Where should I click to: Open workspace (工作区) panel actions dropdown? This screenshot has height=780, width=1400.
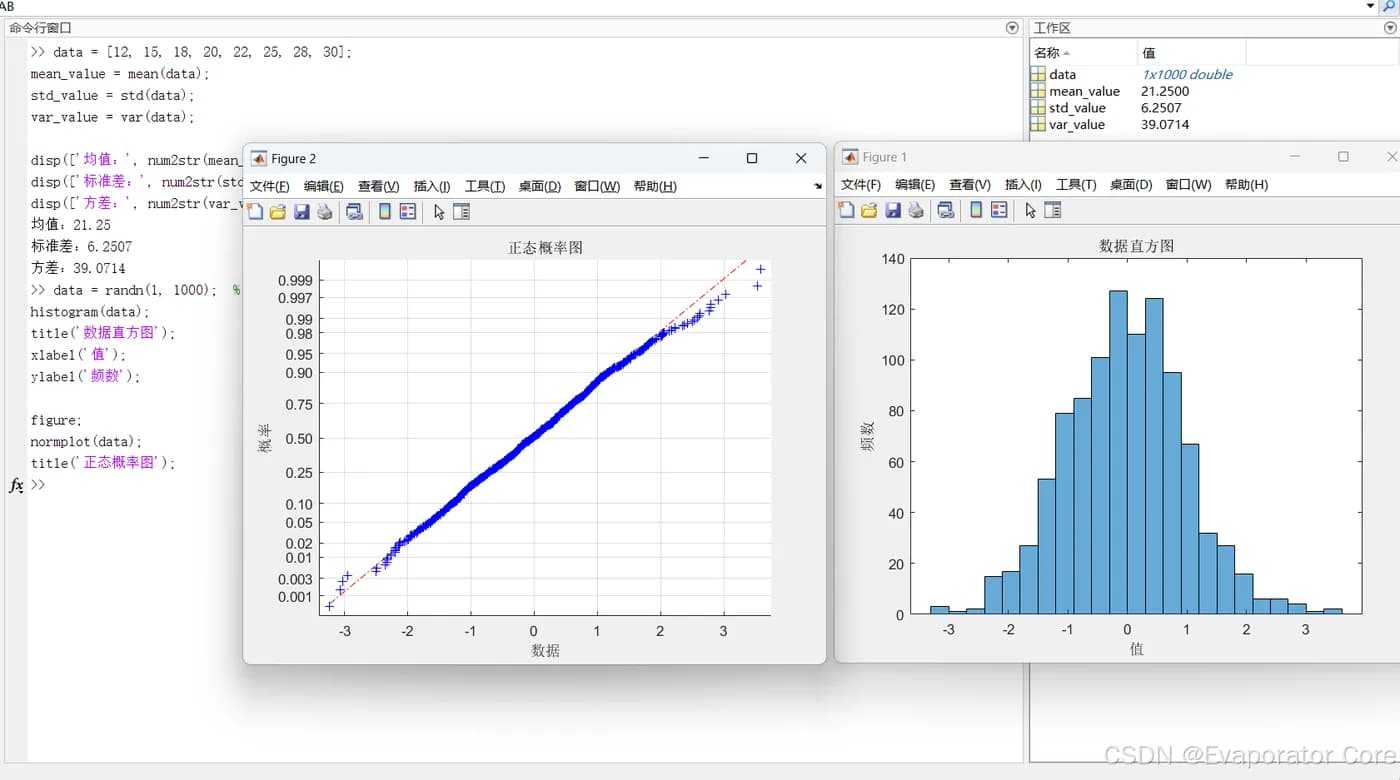coord(1391,28)
